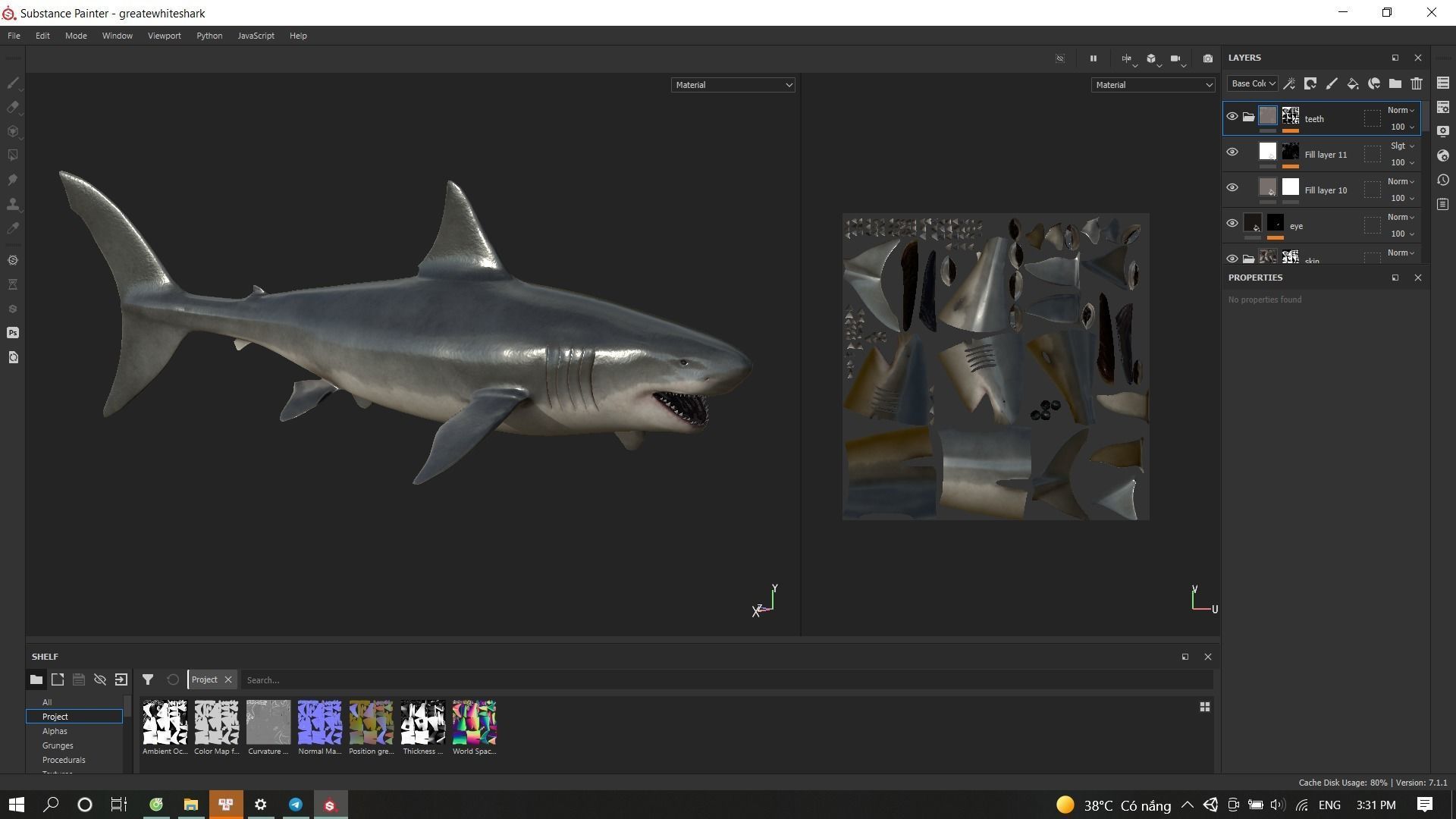Image resolution: width=1456 pixels, height=819 pixels.
Task: Open the Texture Set Settings panel icon
Action: [1443, 107]
